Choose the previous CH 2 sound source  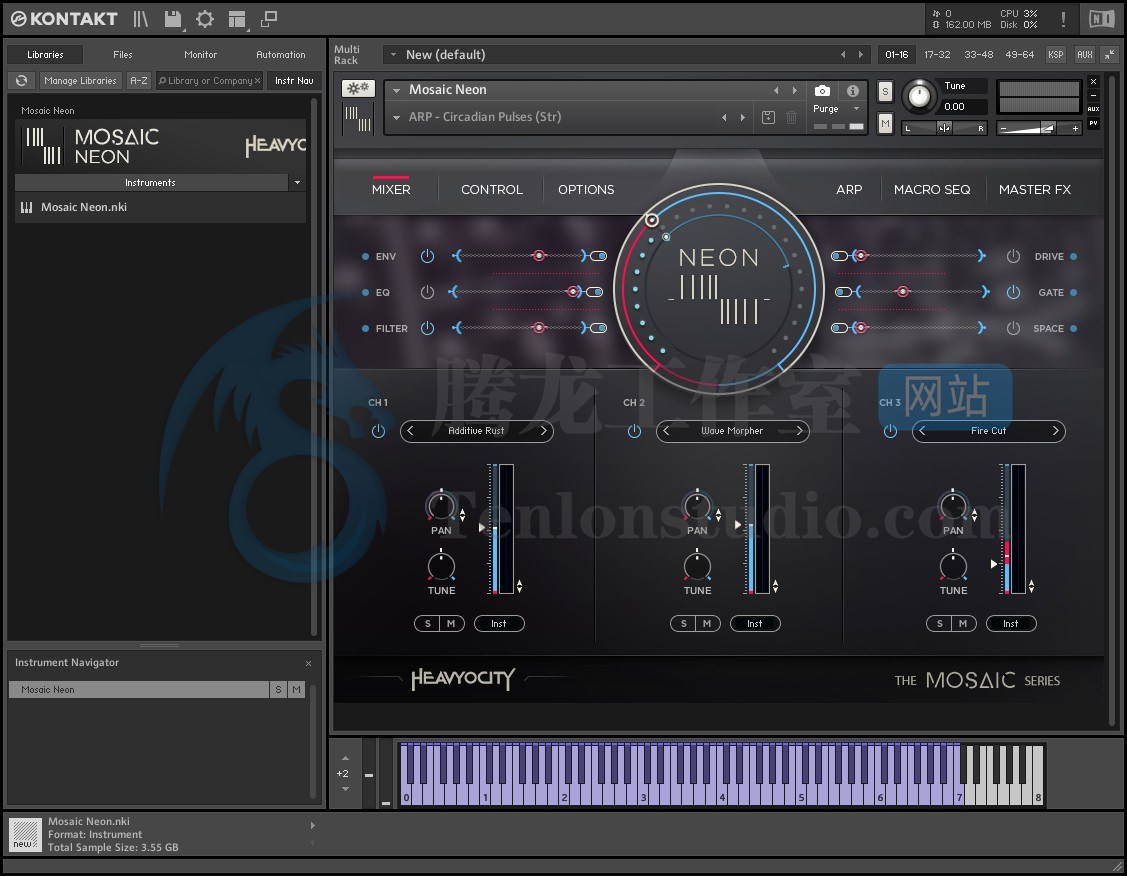666,430
